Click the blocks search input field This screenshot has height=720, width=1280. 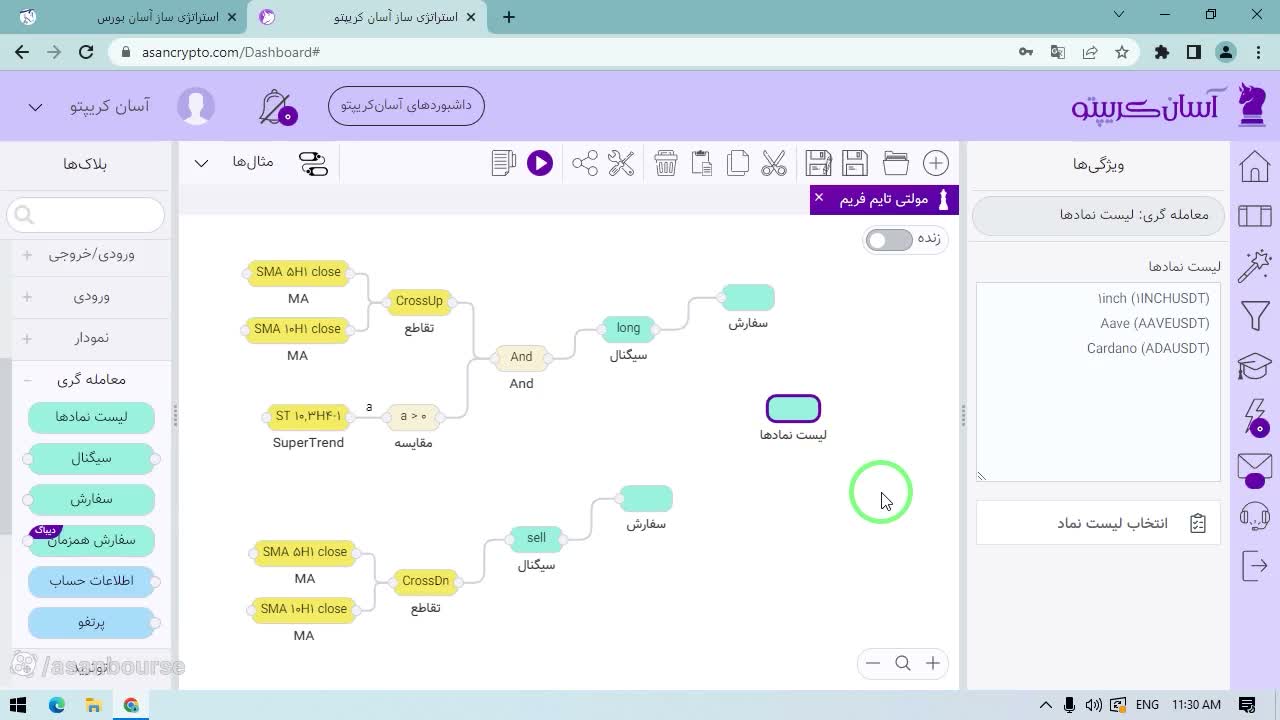click(86, 215)
